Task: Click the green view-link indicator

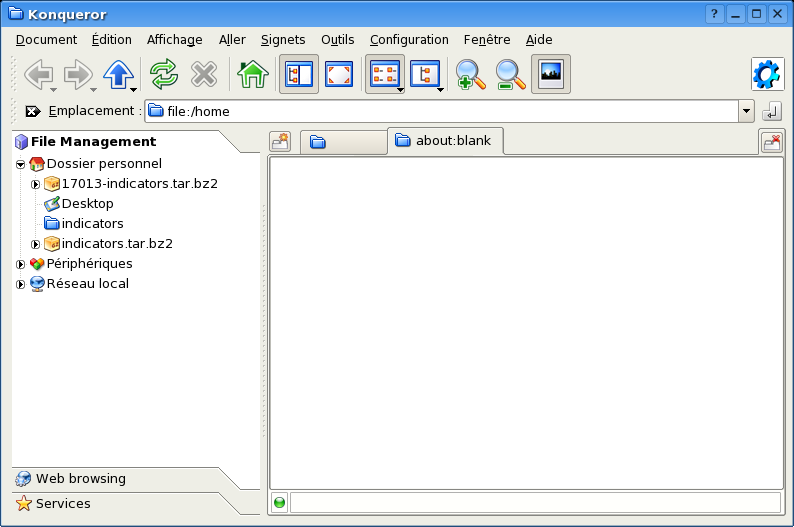Action: [x=279, y=503]
